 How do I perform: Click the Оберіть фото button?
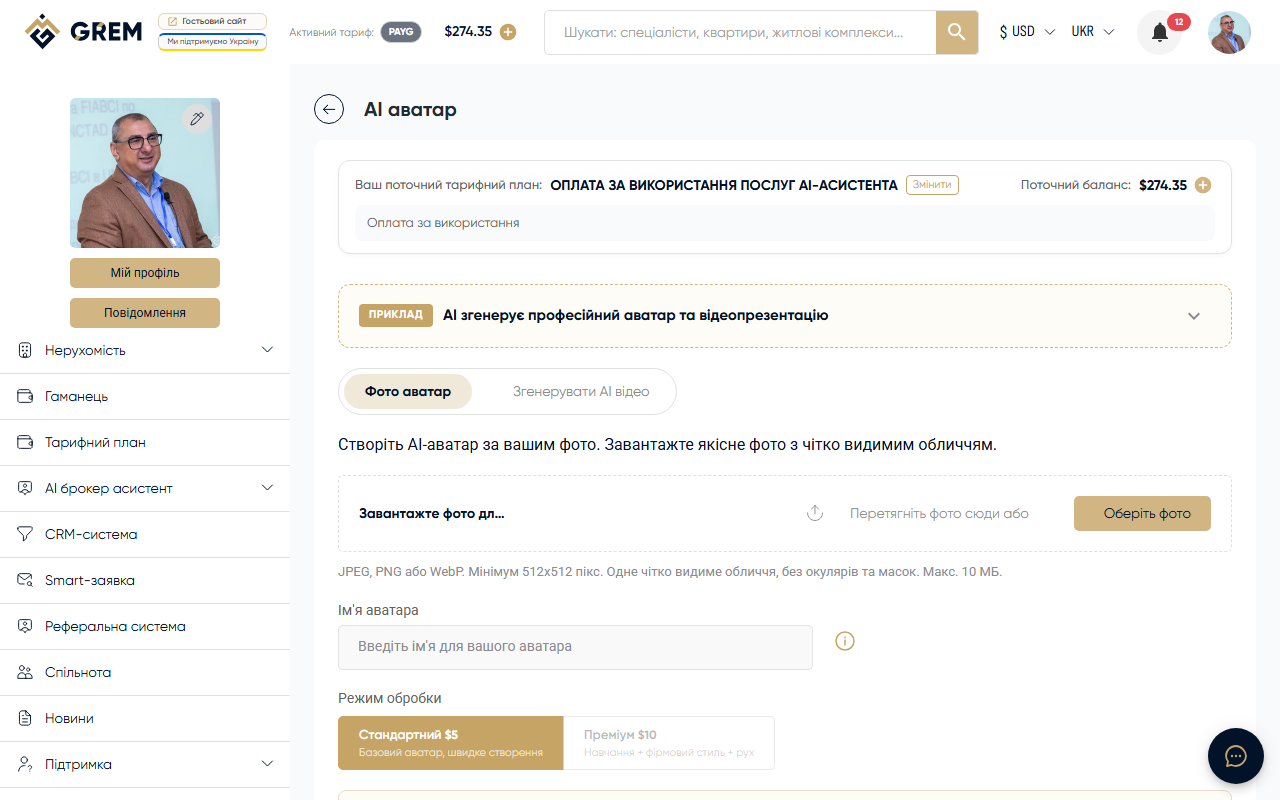point(1142,513)
